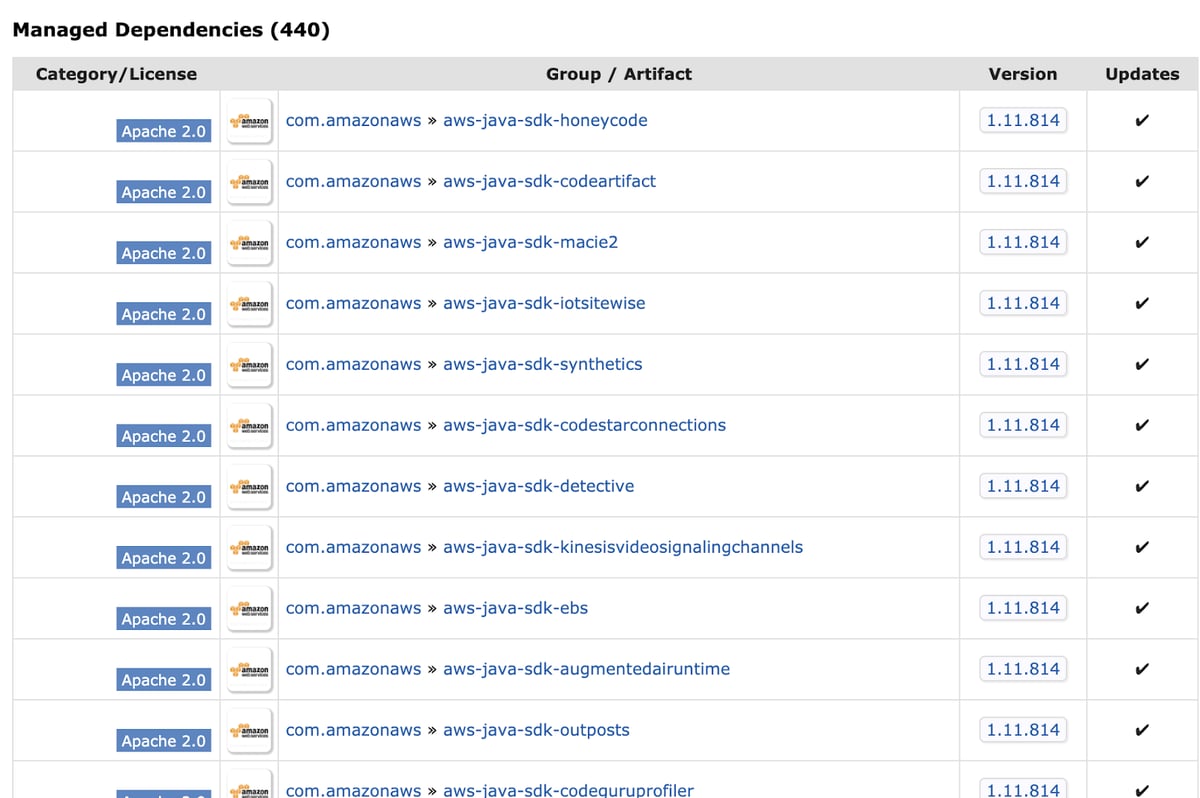Image resolution: width=1200 pixels, height=798 pixels.
Task: Click the Amazon Web Services icon for aws-java-sdk-synthetics
Action: click(x=249, y=364)
